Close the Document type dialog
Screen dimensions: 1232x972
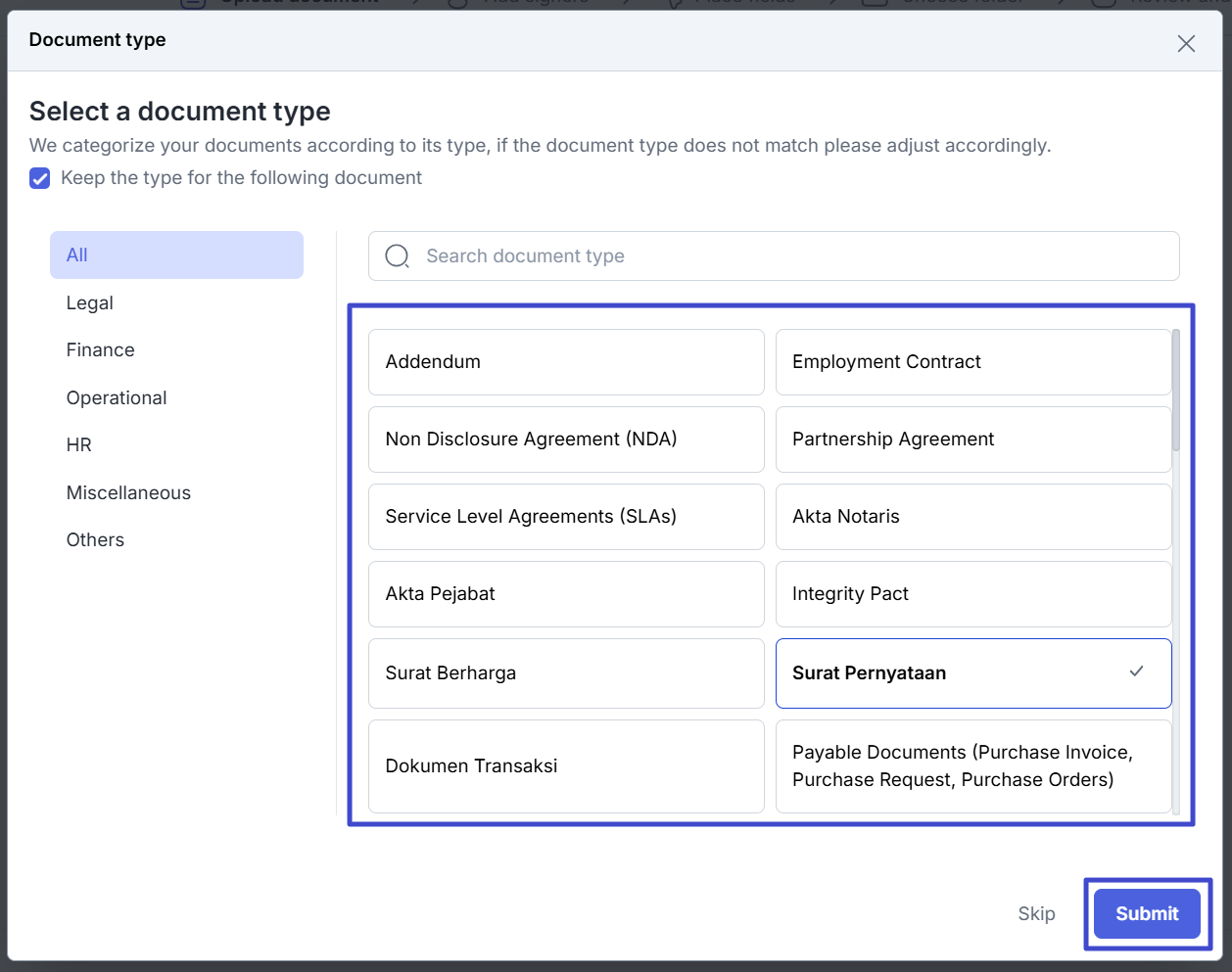click(x=1186, y=43)
